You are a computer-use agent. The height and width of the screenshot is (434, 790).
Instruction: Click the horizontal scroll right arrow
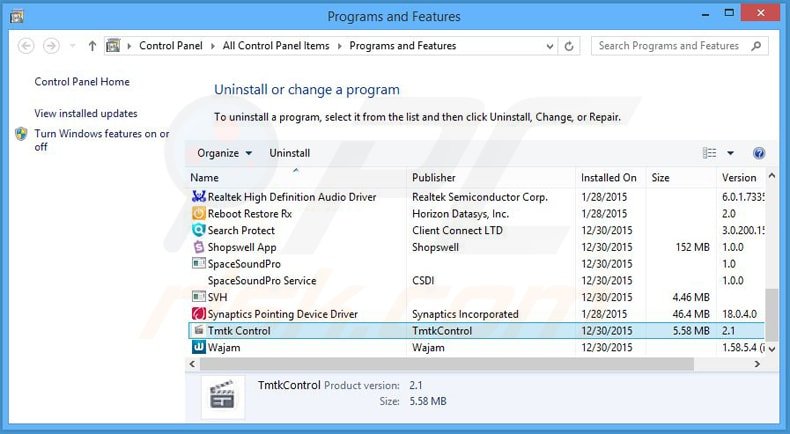(x=757, y=364)
